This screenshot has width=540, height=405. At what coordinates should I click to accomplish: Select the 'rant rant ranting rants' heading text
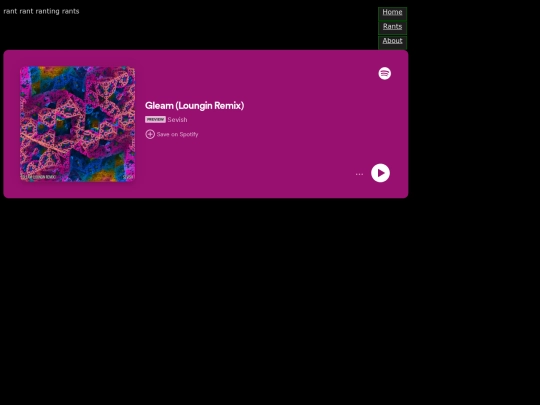tap(41, 11)
